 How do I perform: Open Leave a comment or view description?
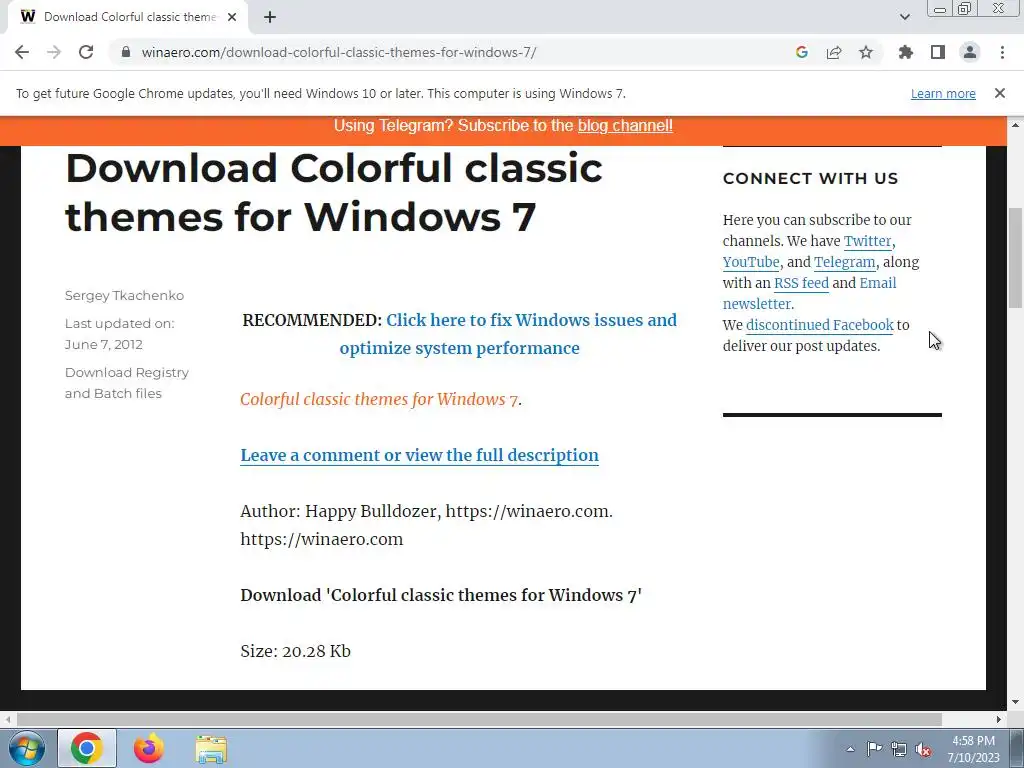coord(419,455)
